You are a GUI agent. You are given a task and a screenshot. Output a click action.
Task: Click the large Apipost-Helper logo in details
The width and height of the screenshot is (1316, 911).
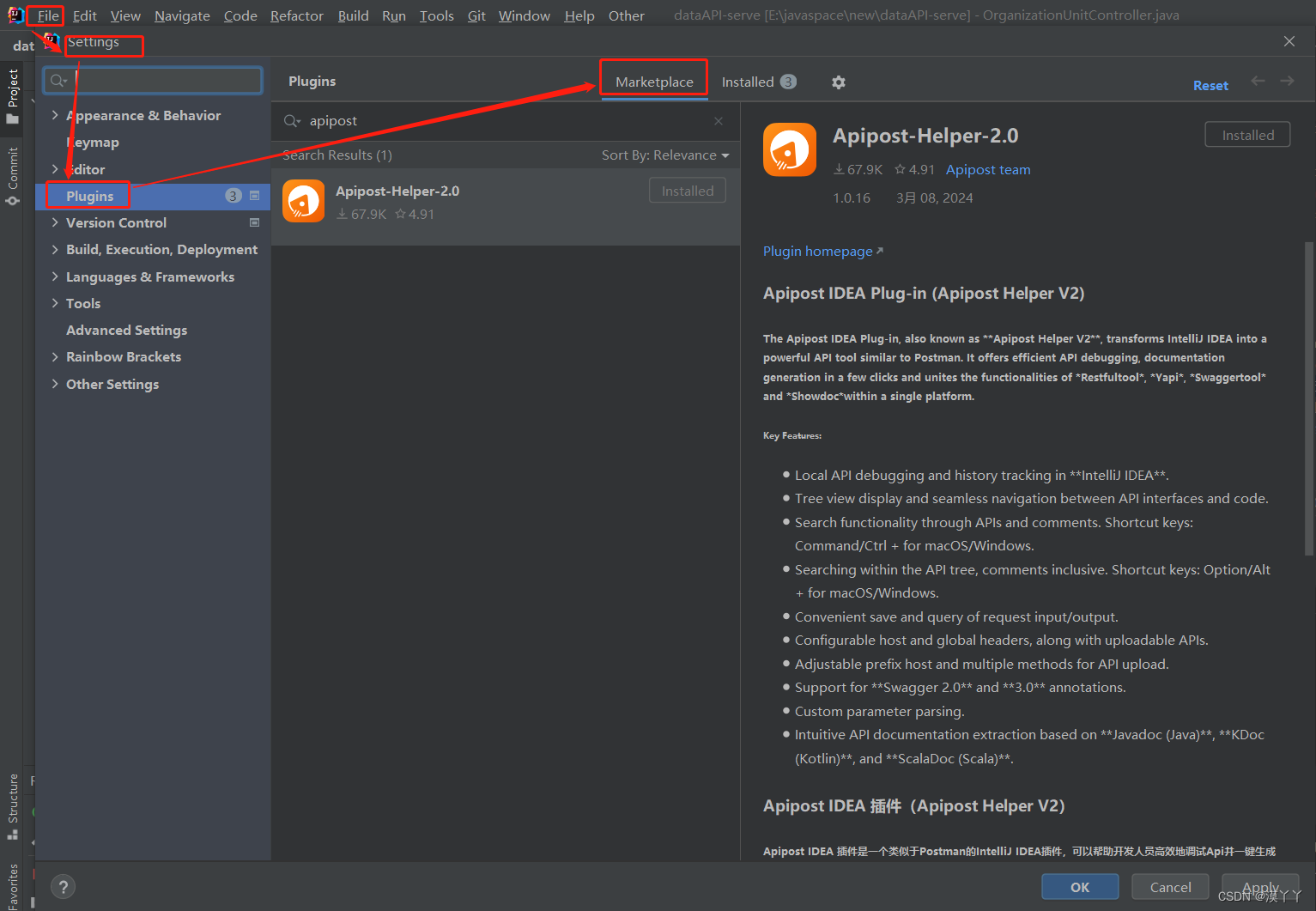[x=790, y=149]
